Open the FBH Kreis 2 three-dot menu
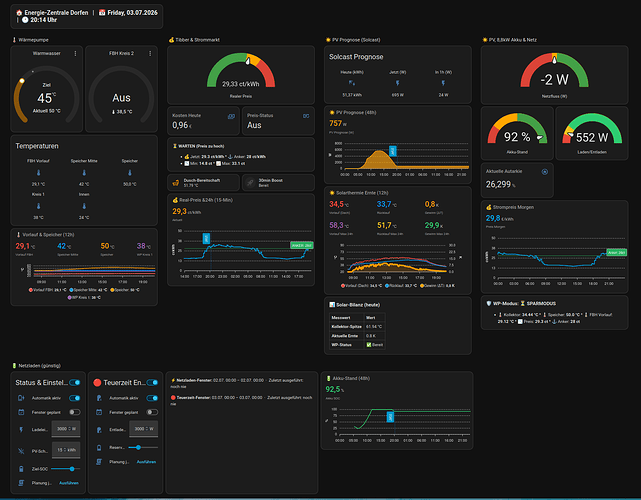641x500 pixels. click(x=150, y=54)
